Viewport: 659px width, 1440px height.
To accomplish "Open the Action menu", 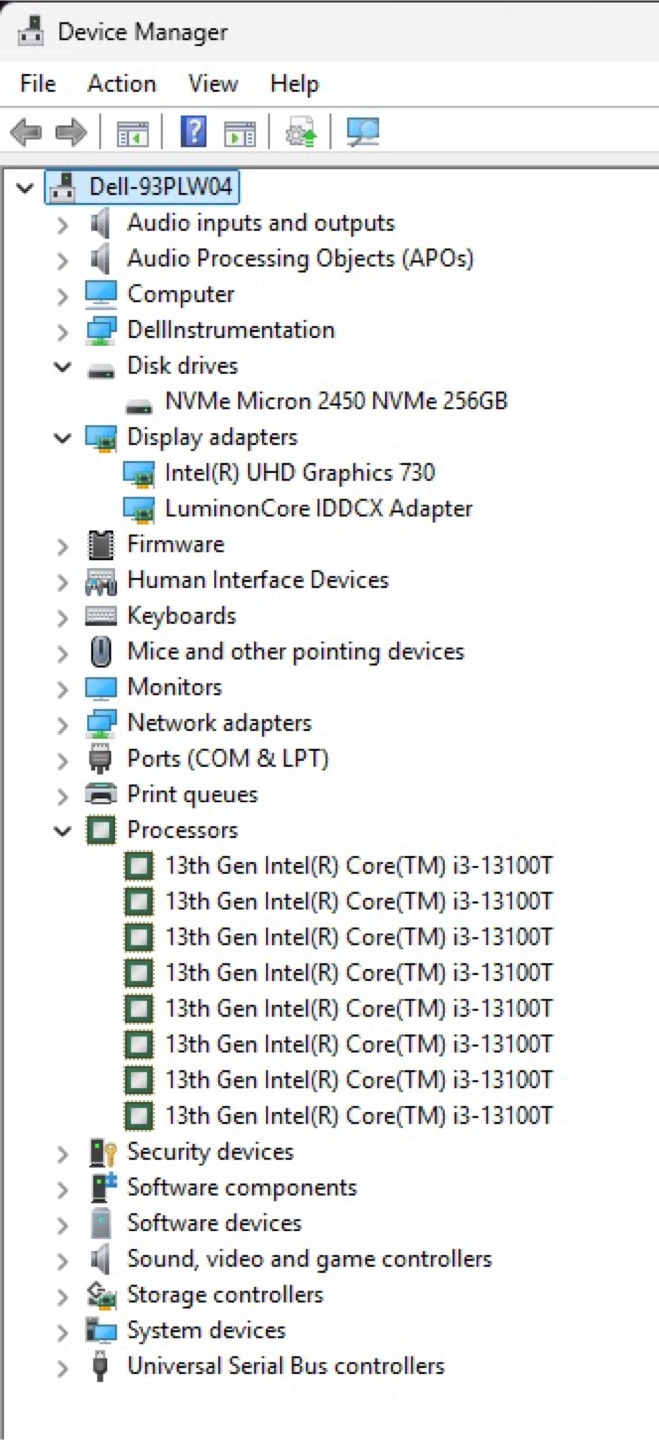I will (x=122, y=84).
